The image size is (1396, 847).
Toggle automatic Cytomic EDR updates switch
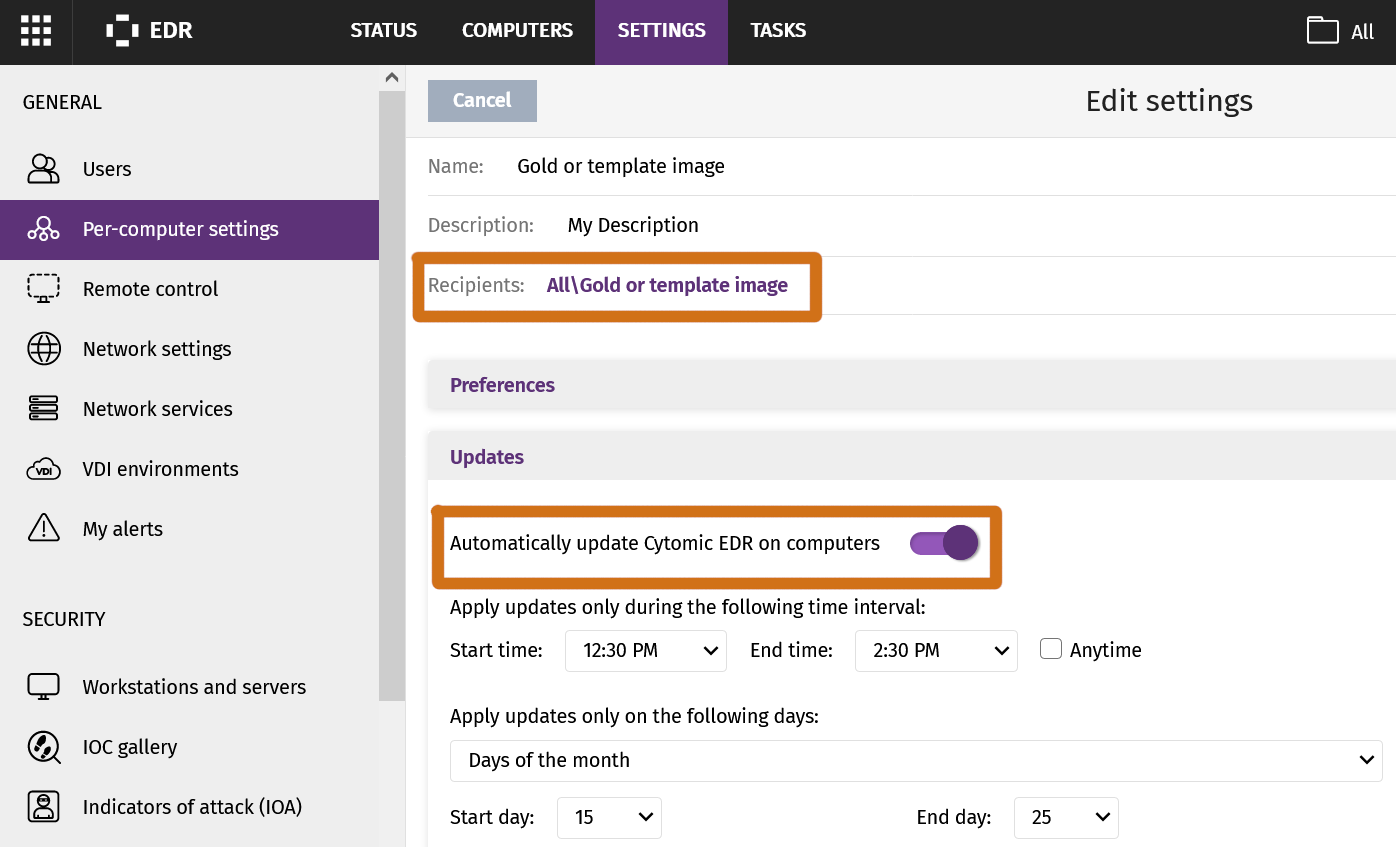(944, 543)
